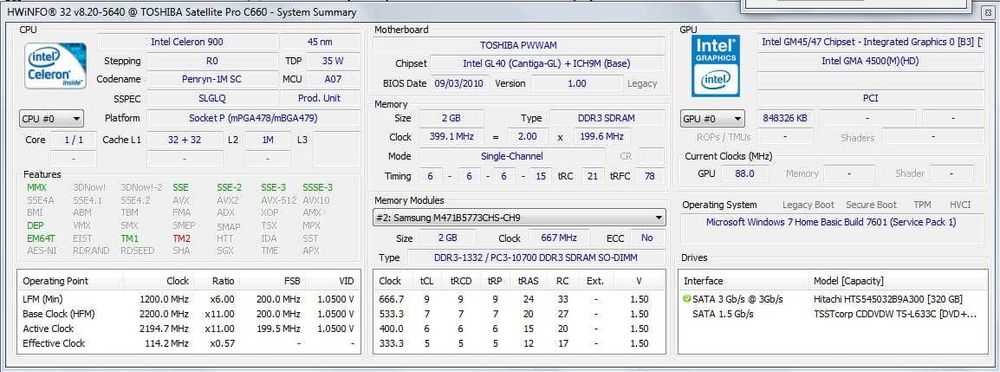
Task: Click the MCU value A07
Action: tap(332, 80)
